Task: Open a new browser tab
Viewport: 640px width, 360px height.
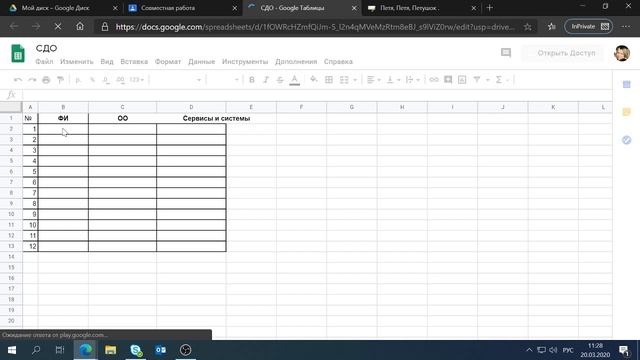Action: (x=490, y=8)
